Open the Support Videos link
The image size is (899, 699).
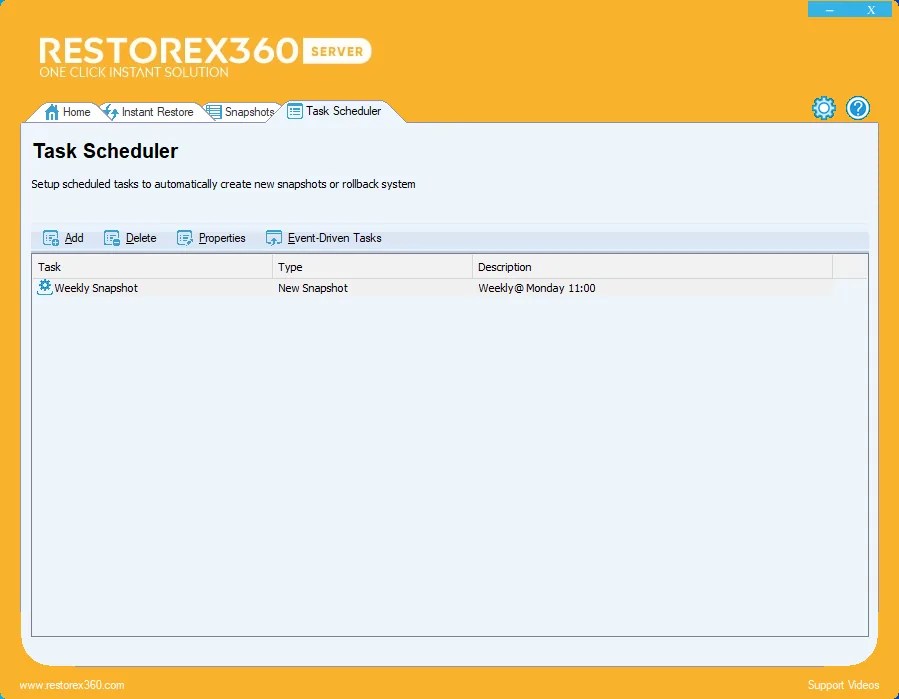click(x=843, y=685)
